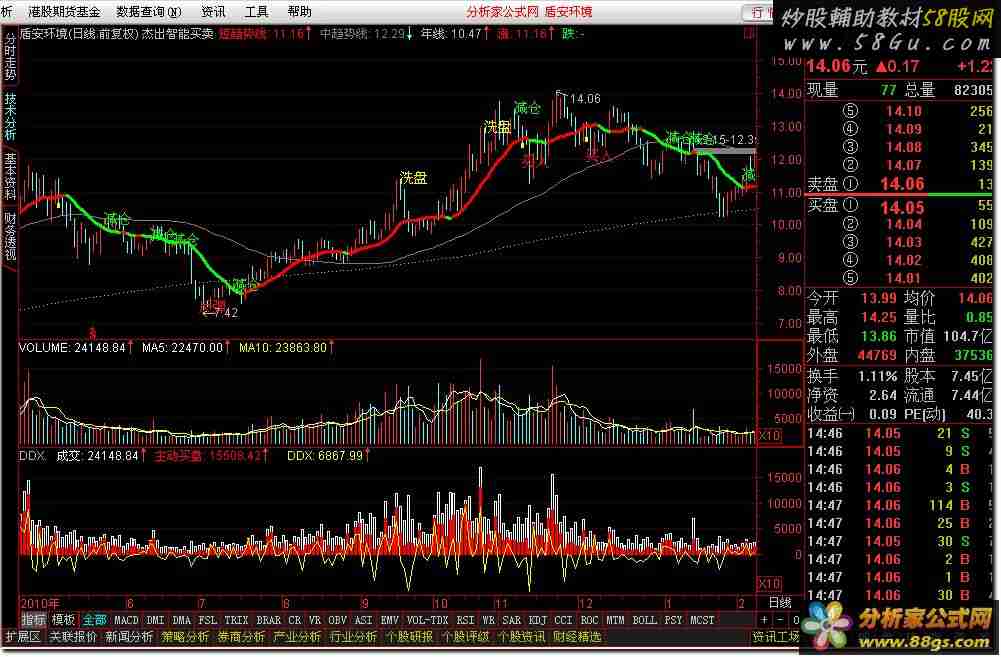Click the 全部 indicator filter
The height and width of the screenshot is (657, 1001).
94,620
